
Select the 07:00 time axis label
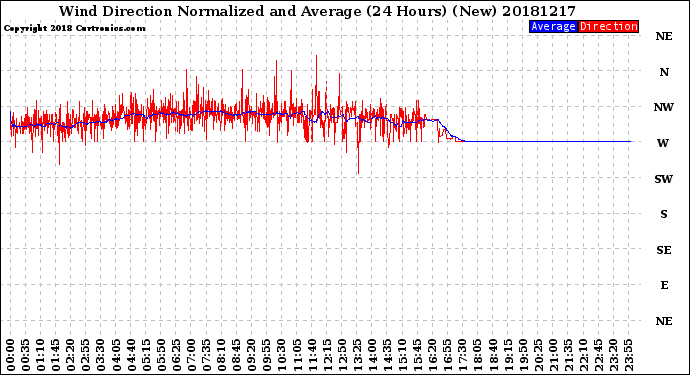coord(191,355)
